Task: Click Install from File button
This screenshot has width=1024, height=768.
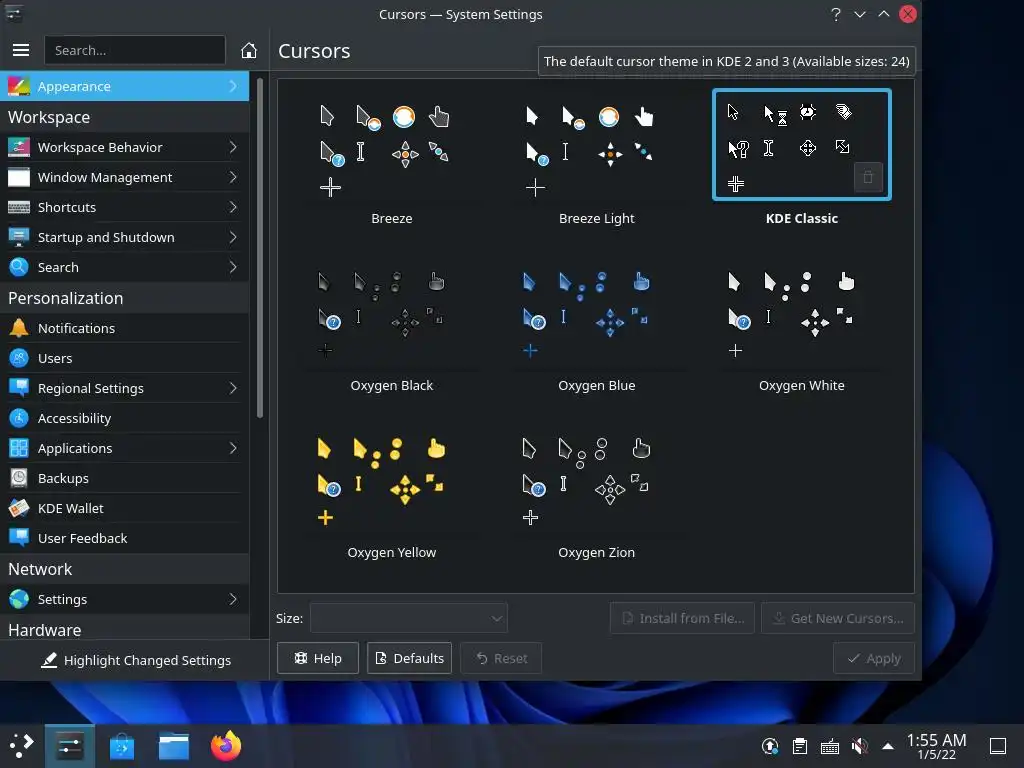Action: click(682, 618)
